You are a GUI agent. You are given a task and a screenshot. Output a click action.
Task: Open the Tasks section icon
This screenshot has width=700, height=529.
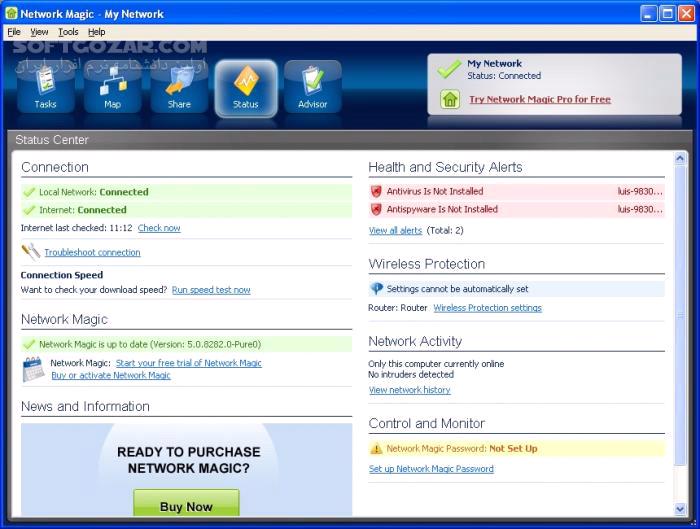coord(46,88)
